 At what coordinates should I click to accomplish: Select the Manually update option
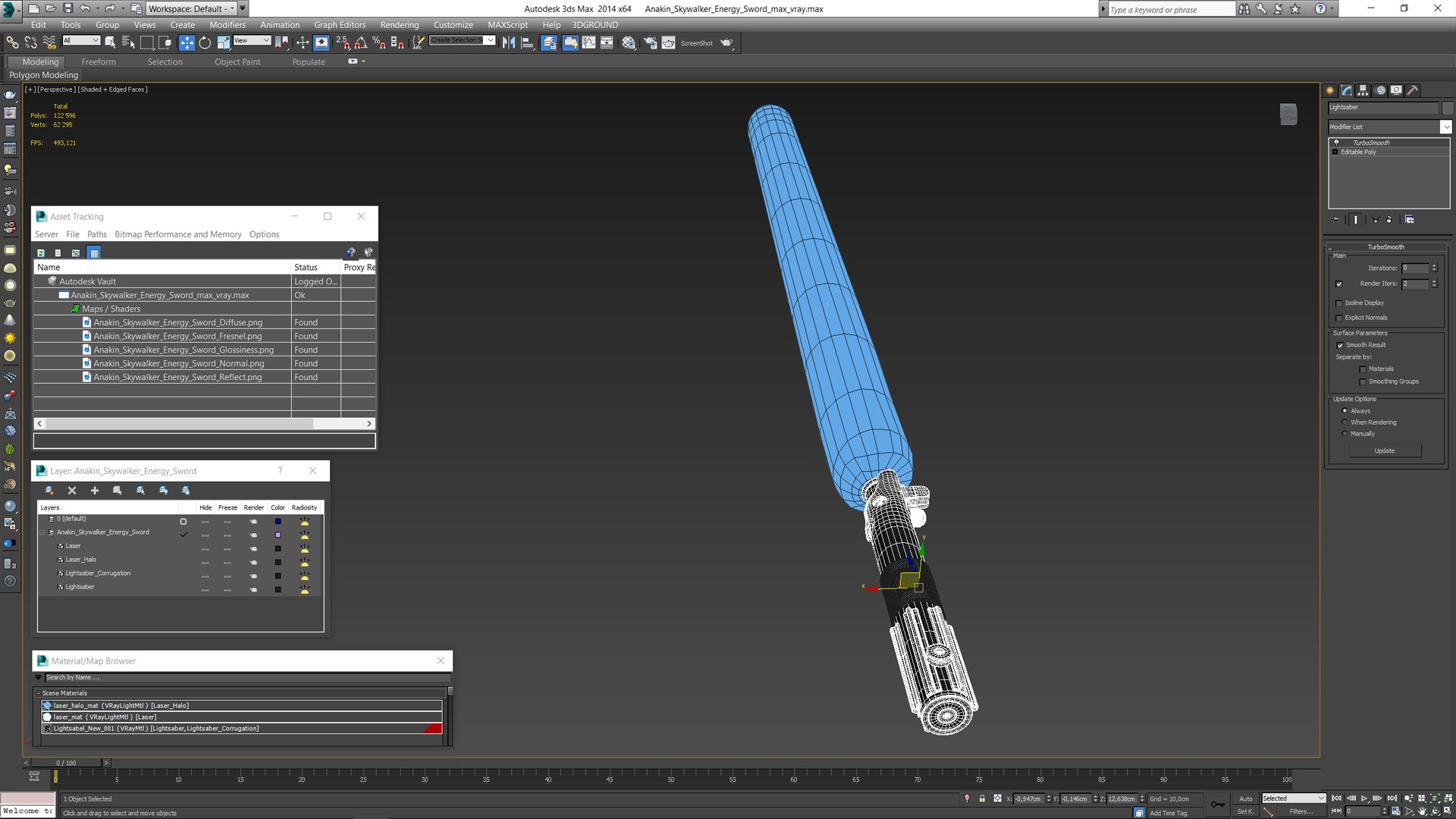click(1345, 434)
